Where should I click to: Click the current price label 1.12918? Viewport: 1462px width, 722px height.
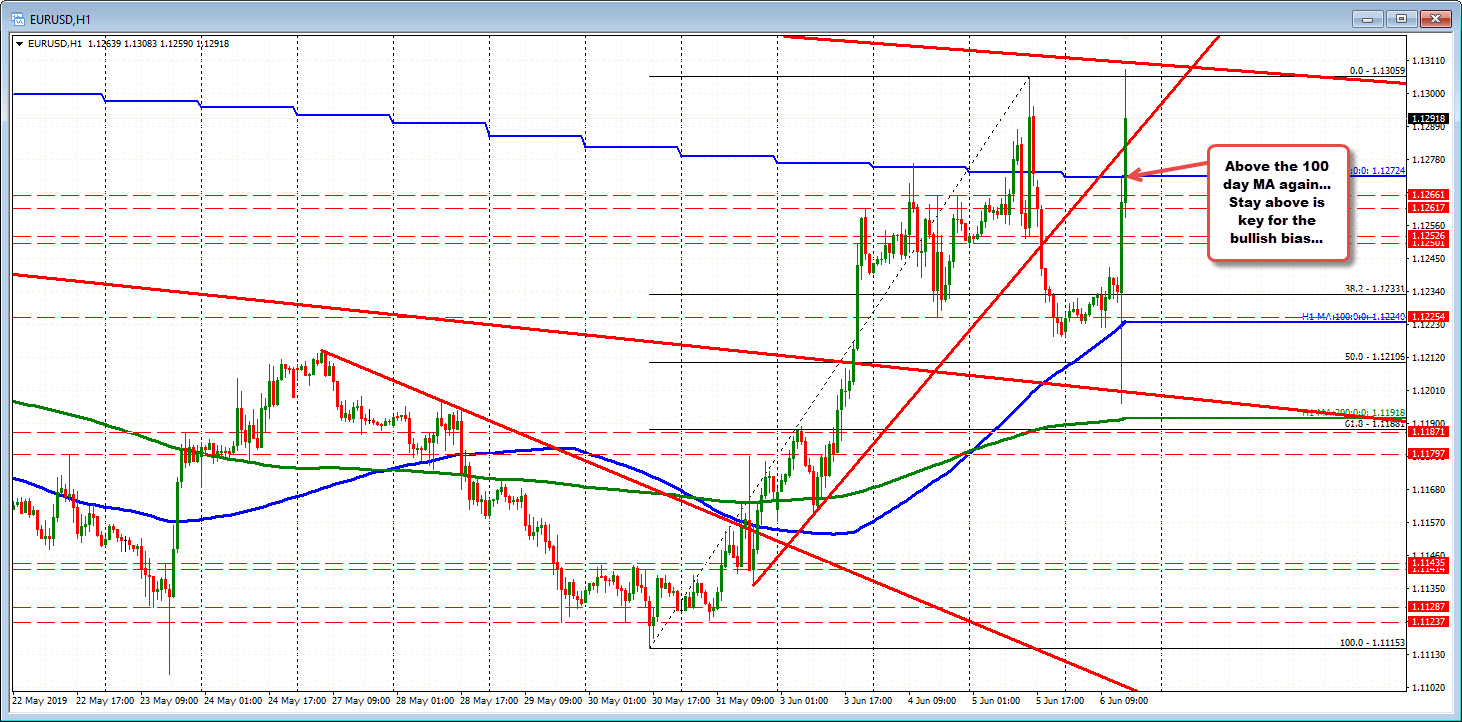click(1427, 119)
